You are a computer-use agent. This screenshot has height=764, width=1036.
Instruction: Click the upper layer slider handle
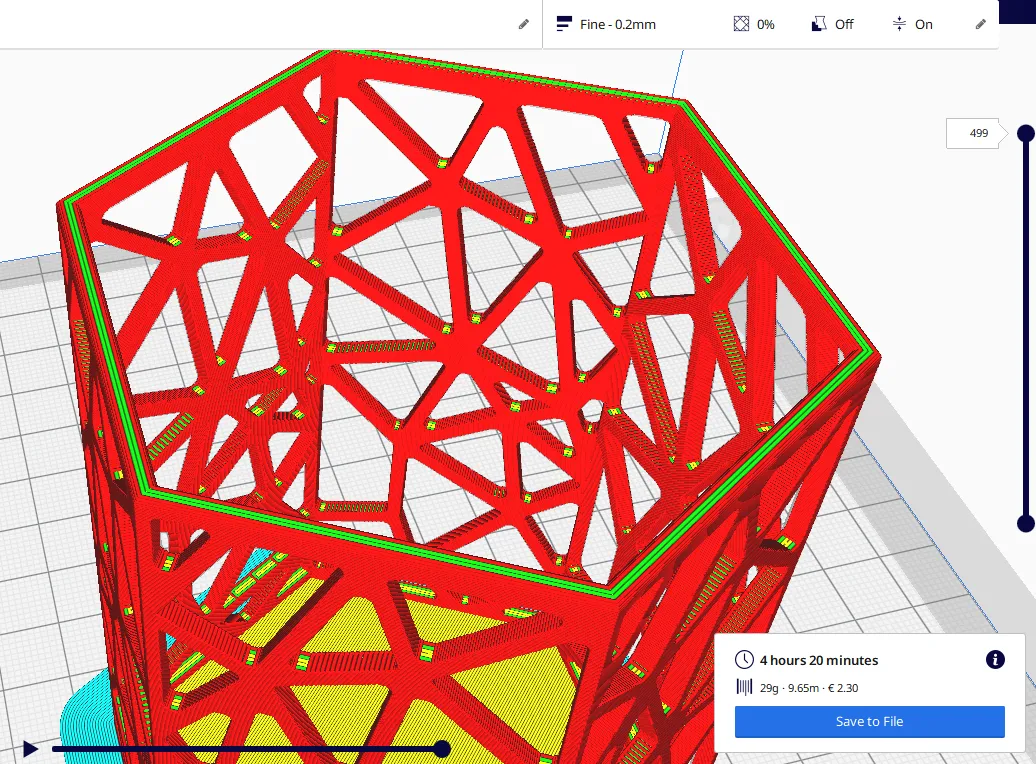tap(1025, 133)
